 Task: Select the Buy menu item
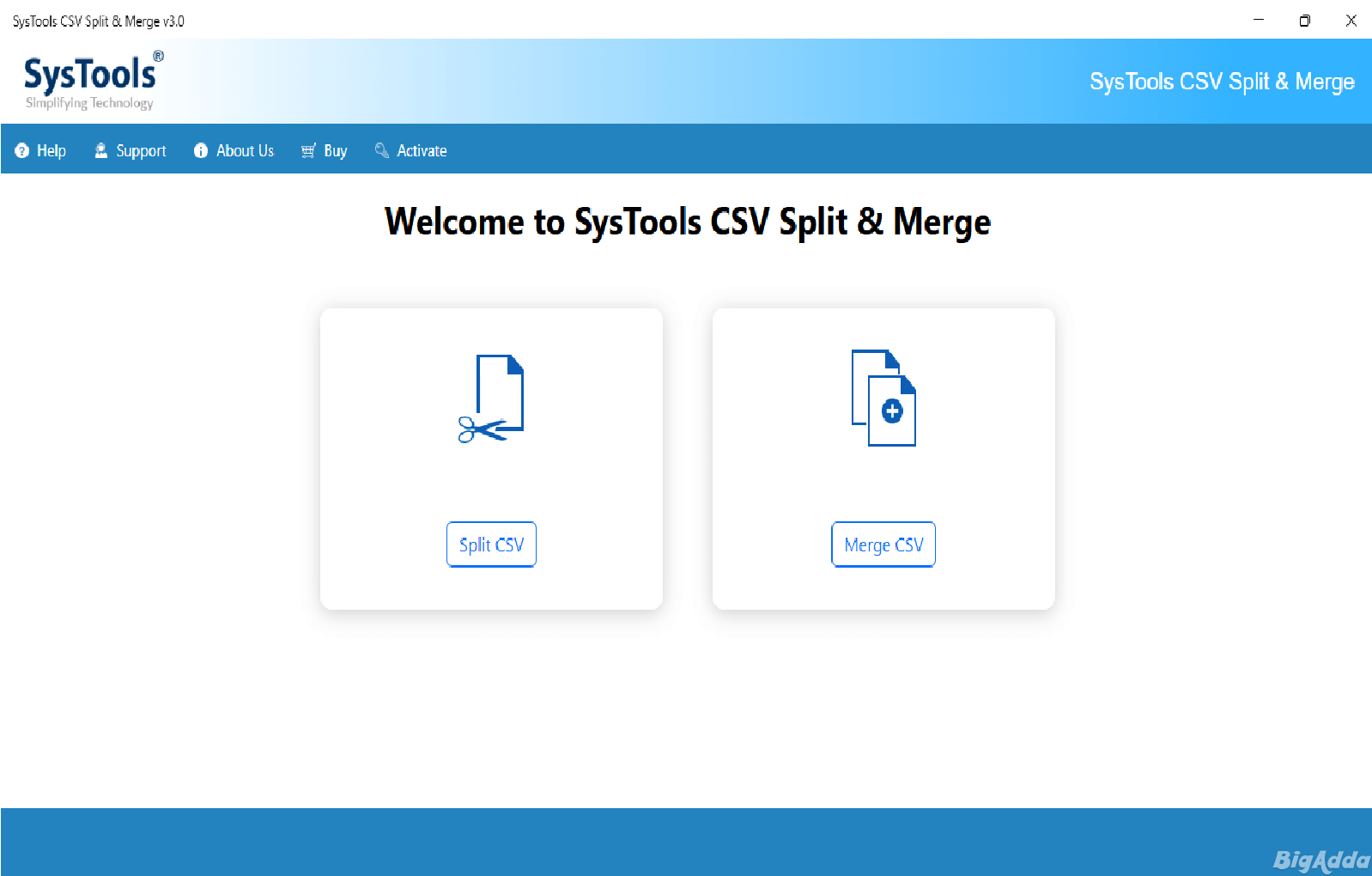(x=325, y=151)
